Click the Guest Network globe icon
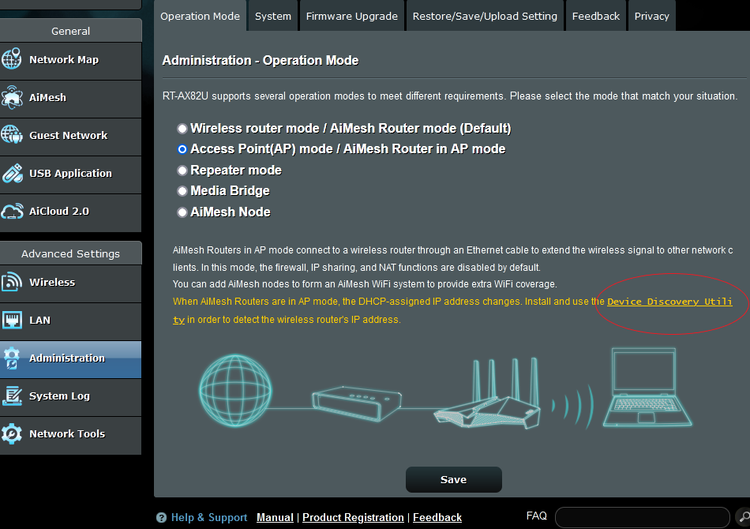Viewport: 750px width, 529px height. point(11,135)
